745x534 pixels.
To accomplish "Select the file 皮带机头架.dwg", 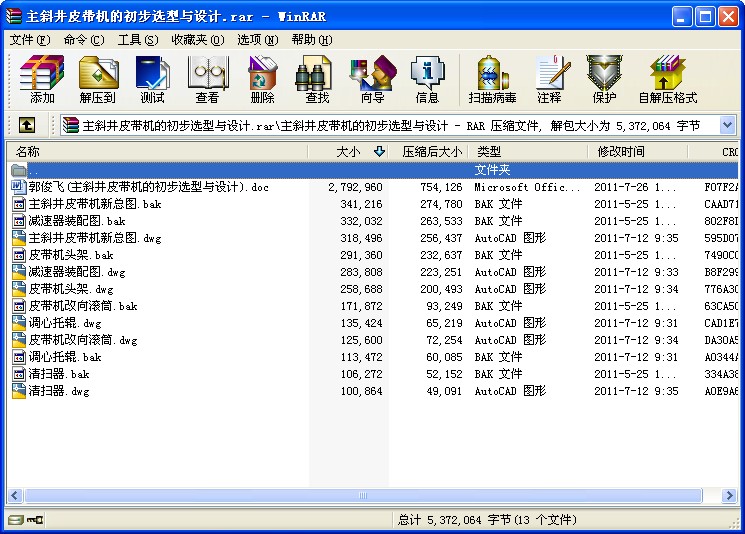I will 71,289.
